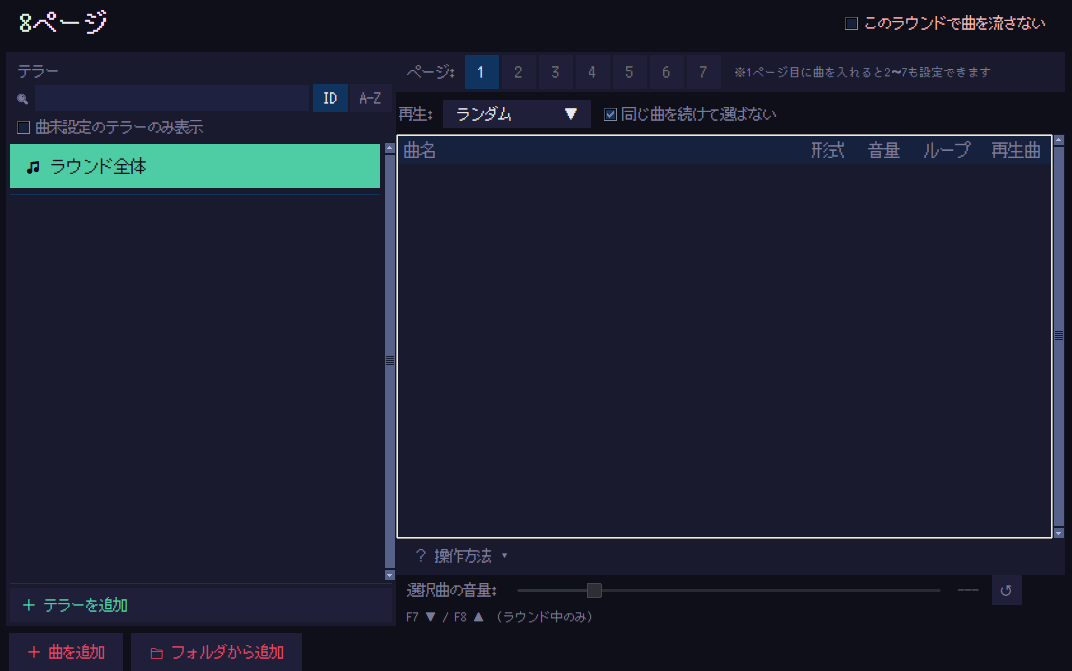
Task: Click the 選択曲の音量 slider handle
Action: coord(594,590)
